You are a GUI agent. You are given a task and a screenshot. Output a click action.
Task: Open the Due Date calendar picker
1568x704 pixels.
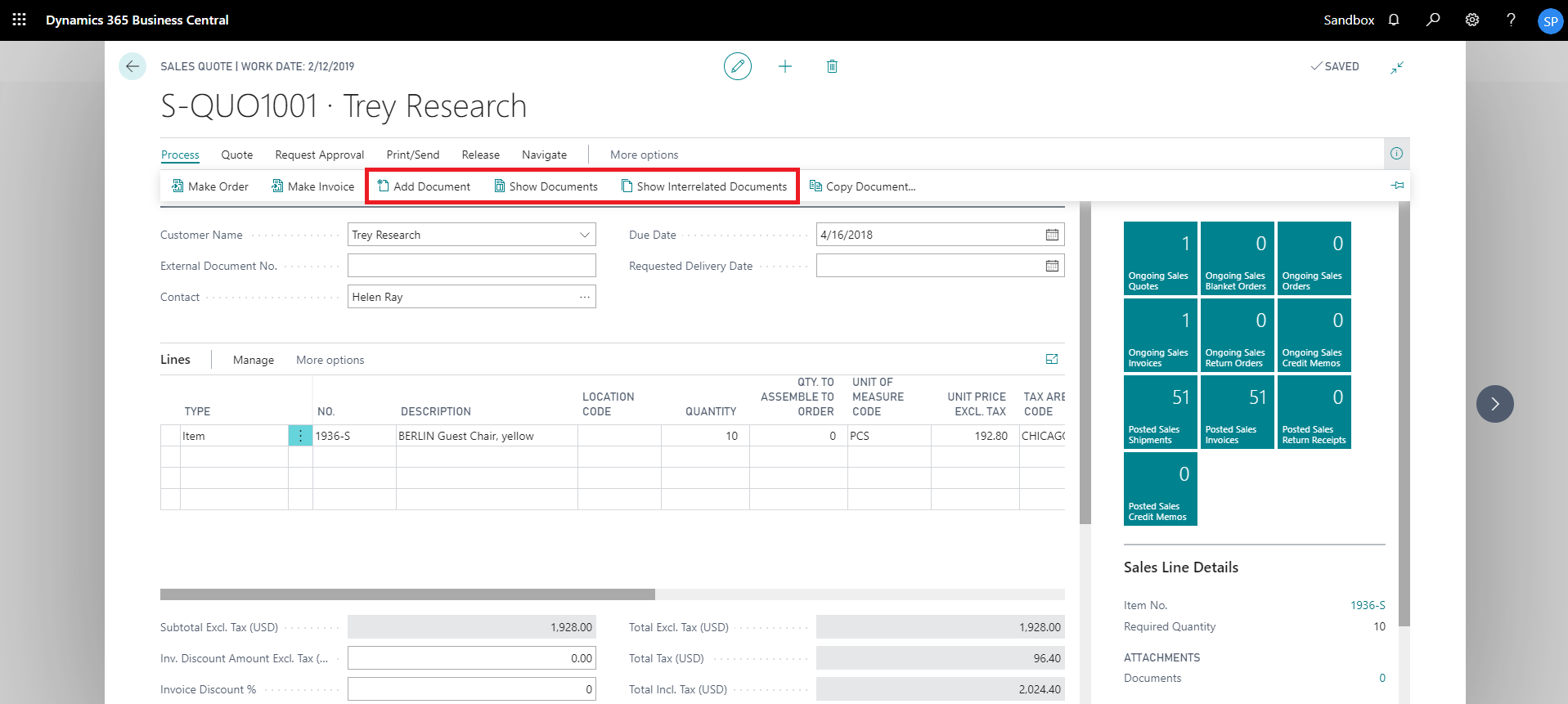pos(1052,235)
